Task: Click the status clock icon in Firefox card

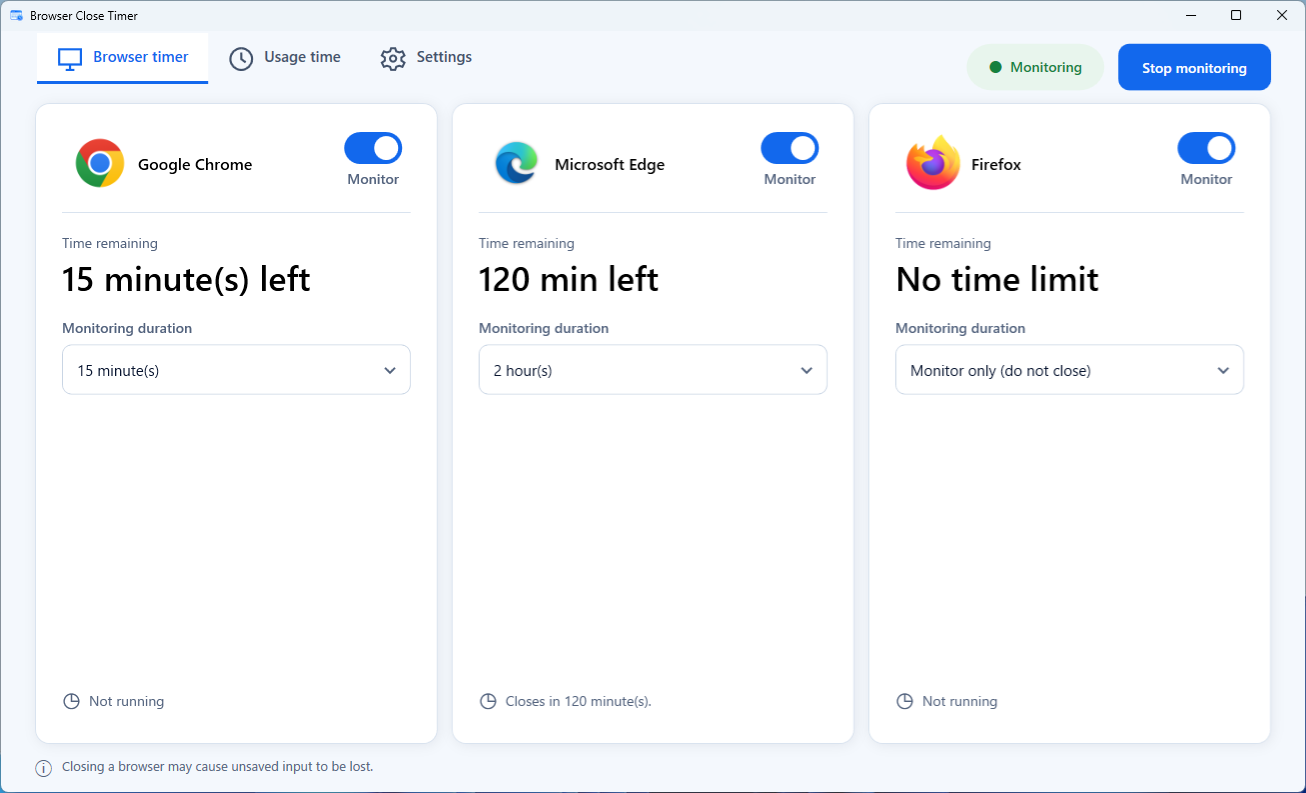Action: (905, 702)
